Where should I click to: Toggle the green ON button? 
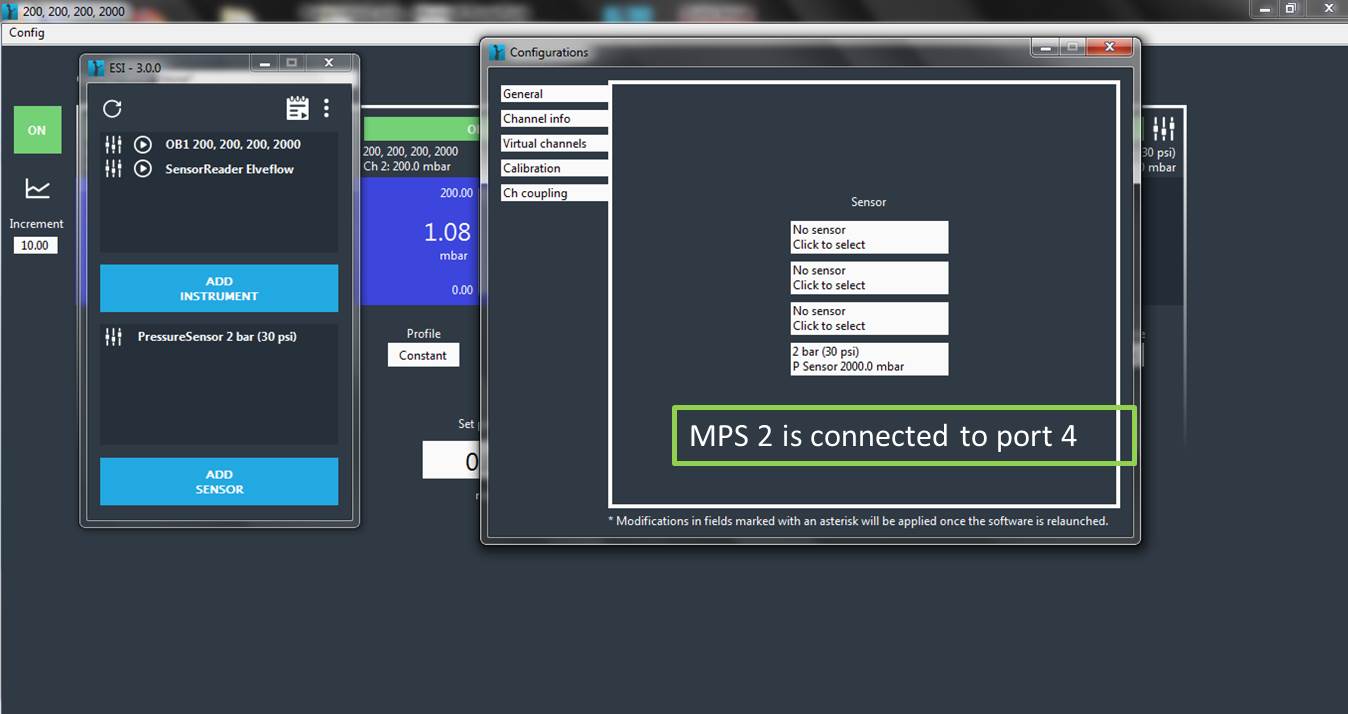(x=37, y=130)
